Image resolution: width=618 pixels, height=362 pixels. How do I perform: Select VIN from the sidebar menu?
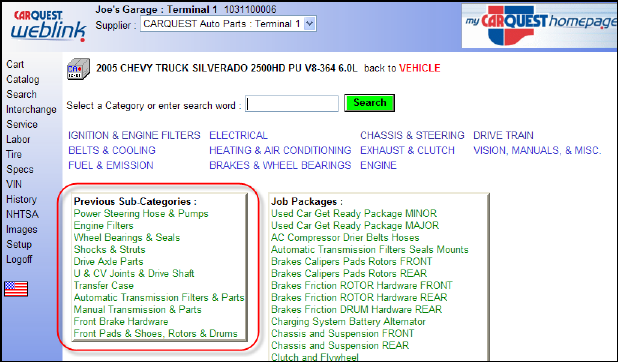[14, 184]
